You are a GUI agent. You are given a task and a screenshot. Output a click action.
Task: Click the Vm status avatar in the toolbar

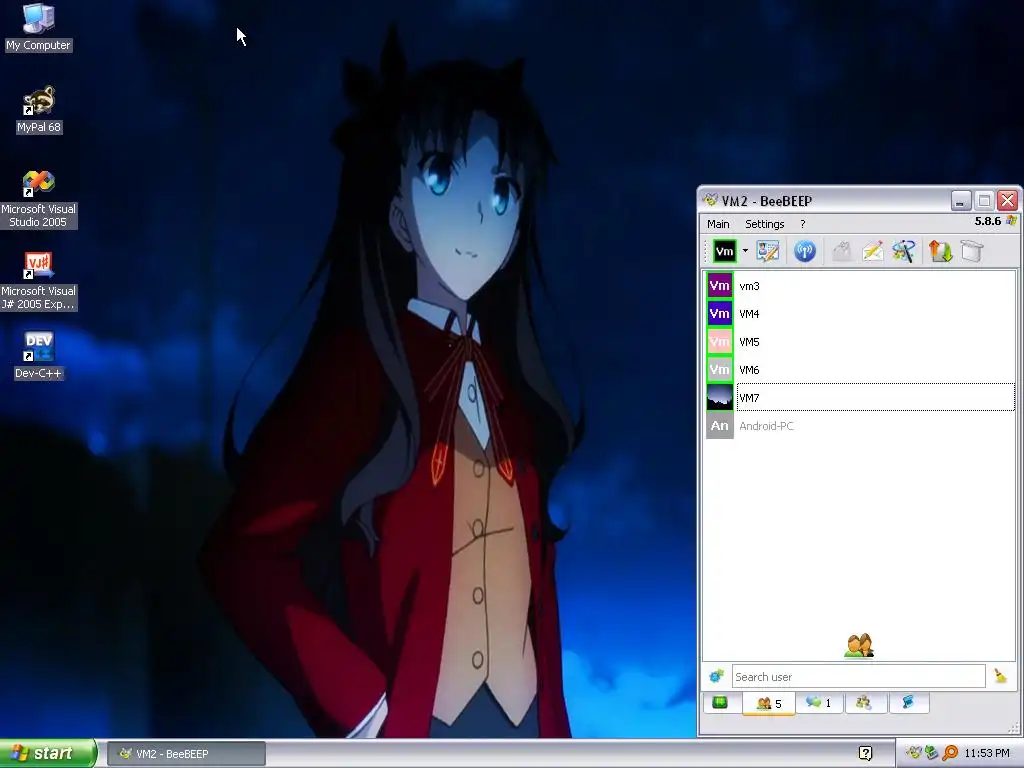(x=724, y=251)
